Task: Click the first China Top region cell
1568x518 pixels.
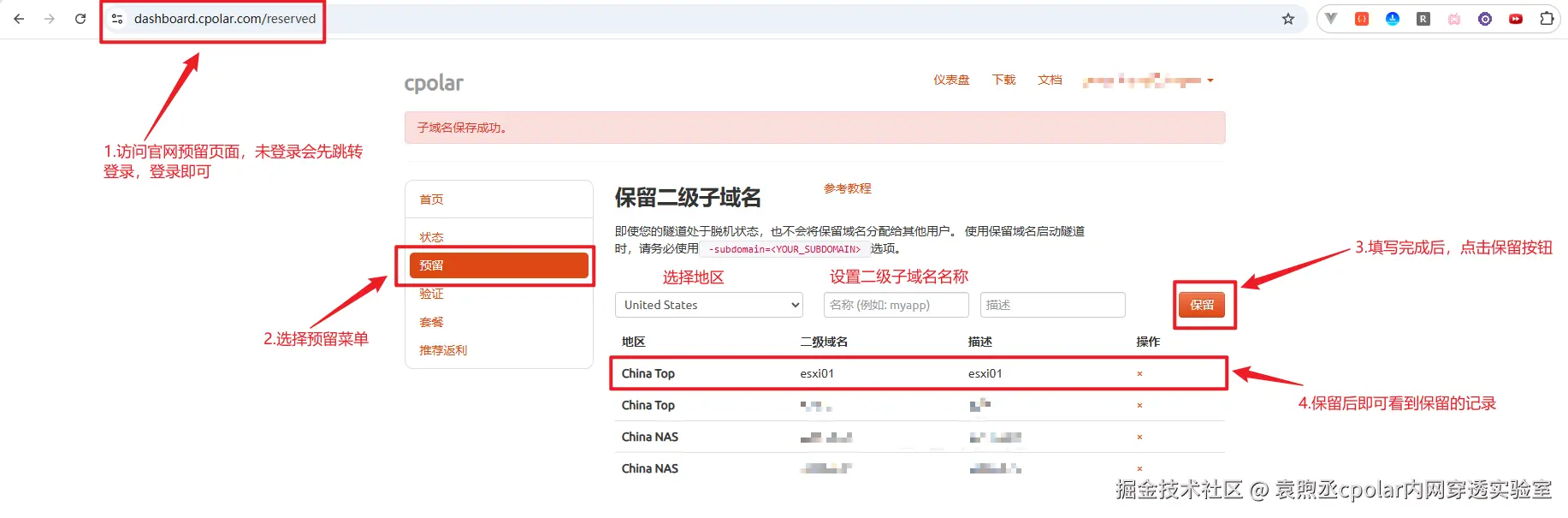Action: [648, 374]
